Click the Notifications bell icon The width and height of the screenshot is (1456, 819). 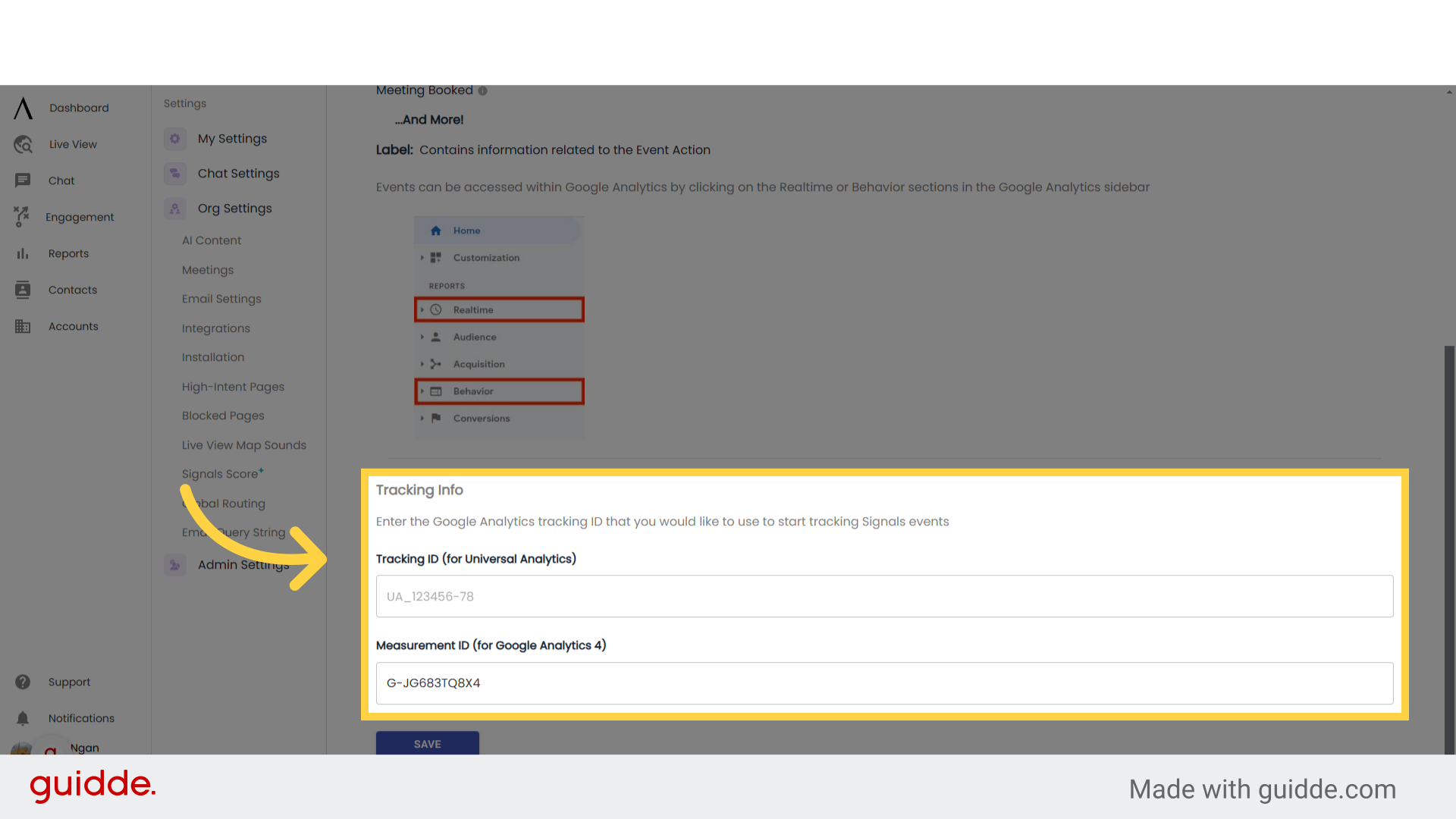tap(23, 718)
